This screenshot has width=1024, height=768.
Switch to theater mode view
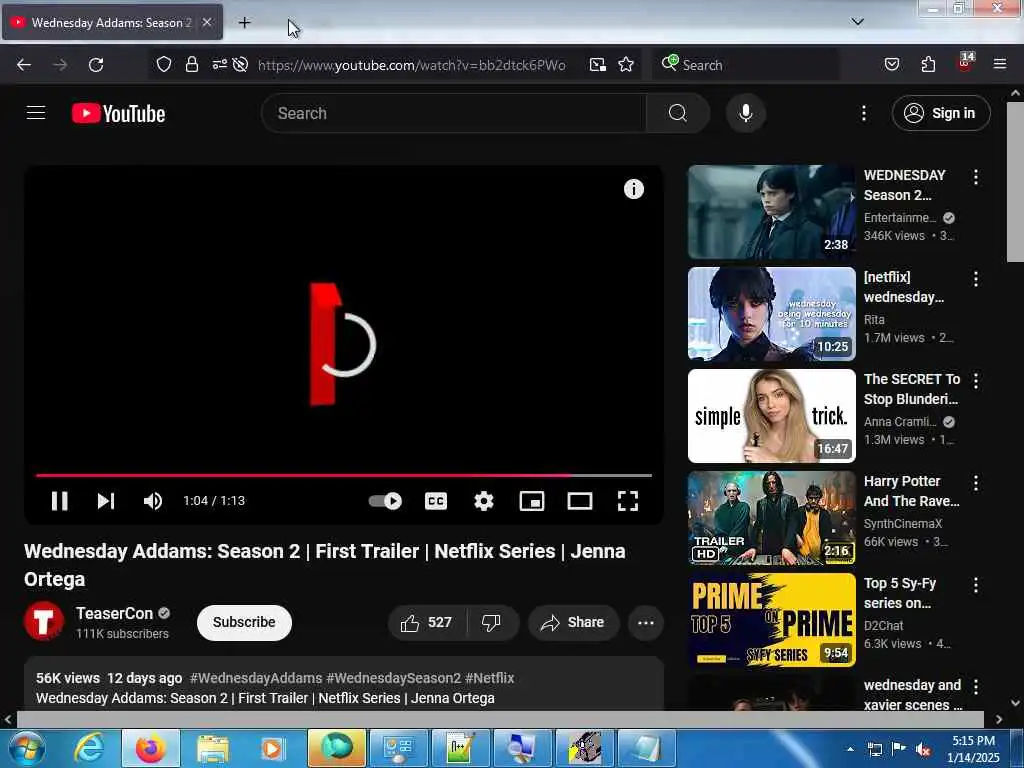point(579,501)
